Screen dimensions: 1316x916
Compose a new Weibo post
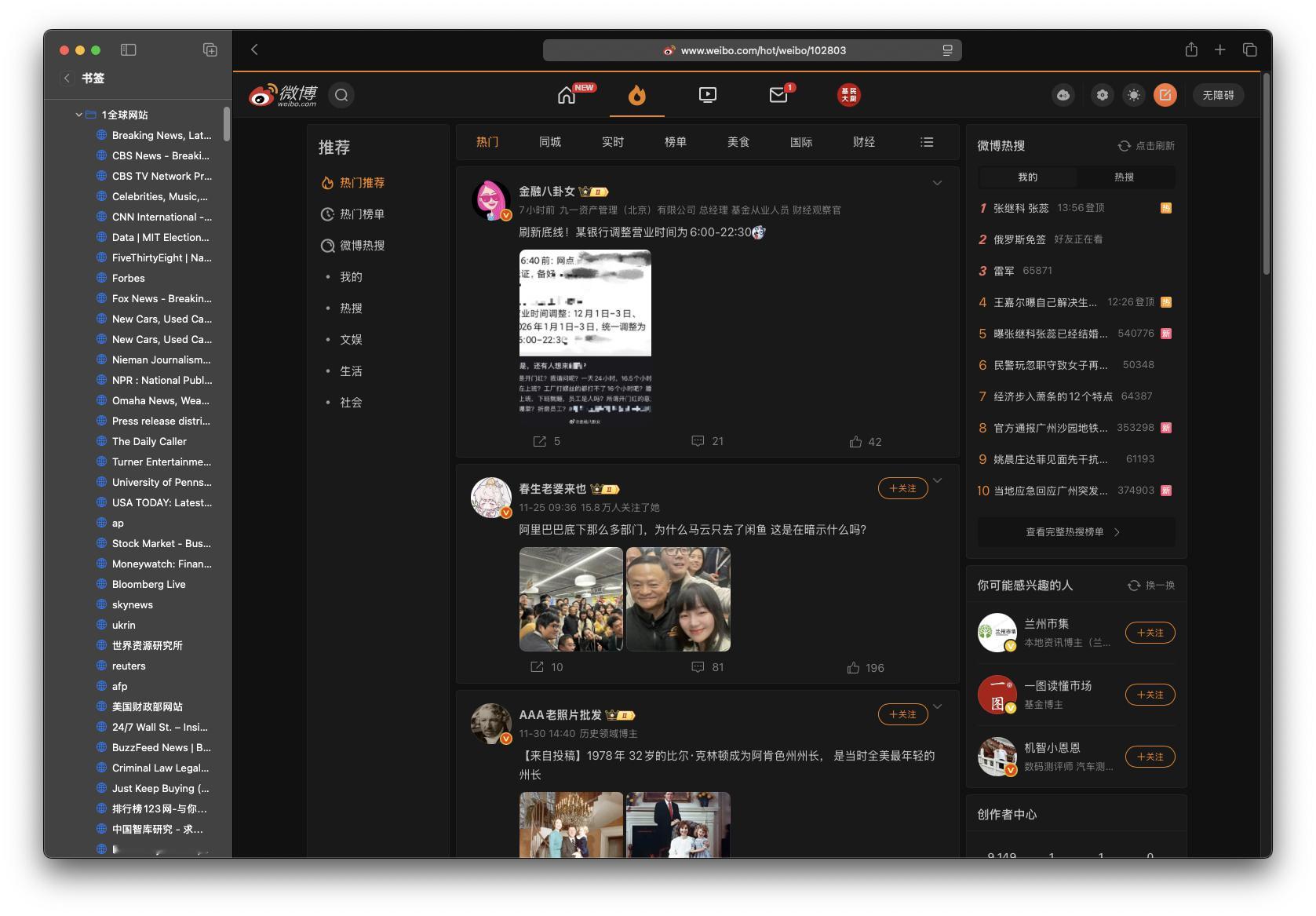pyautogui.click(x=1165, y=95)
